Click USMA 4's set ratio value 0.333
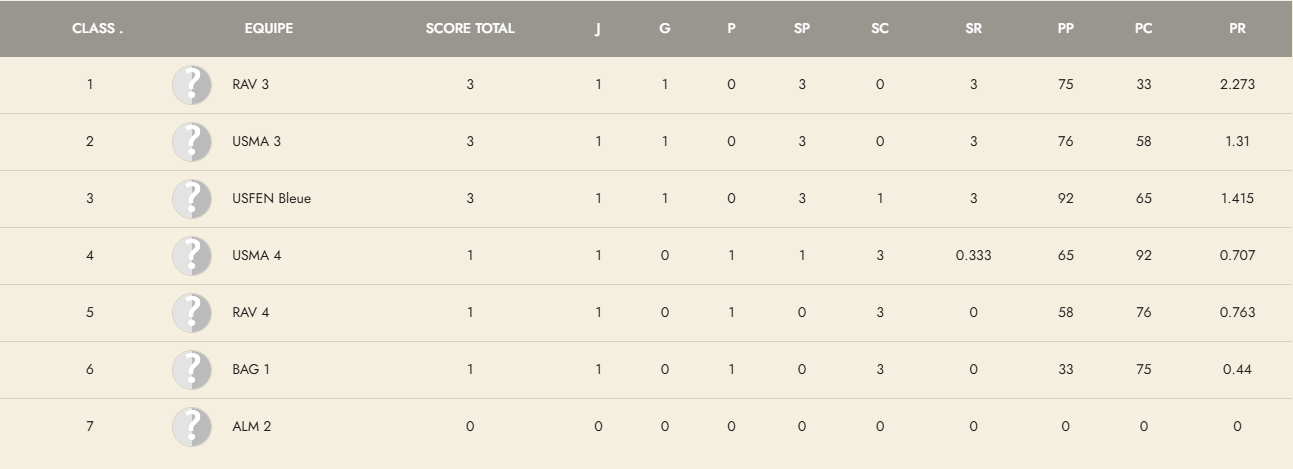This screenshot has height=469, width=1293. click(x=973, y=256)
